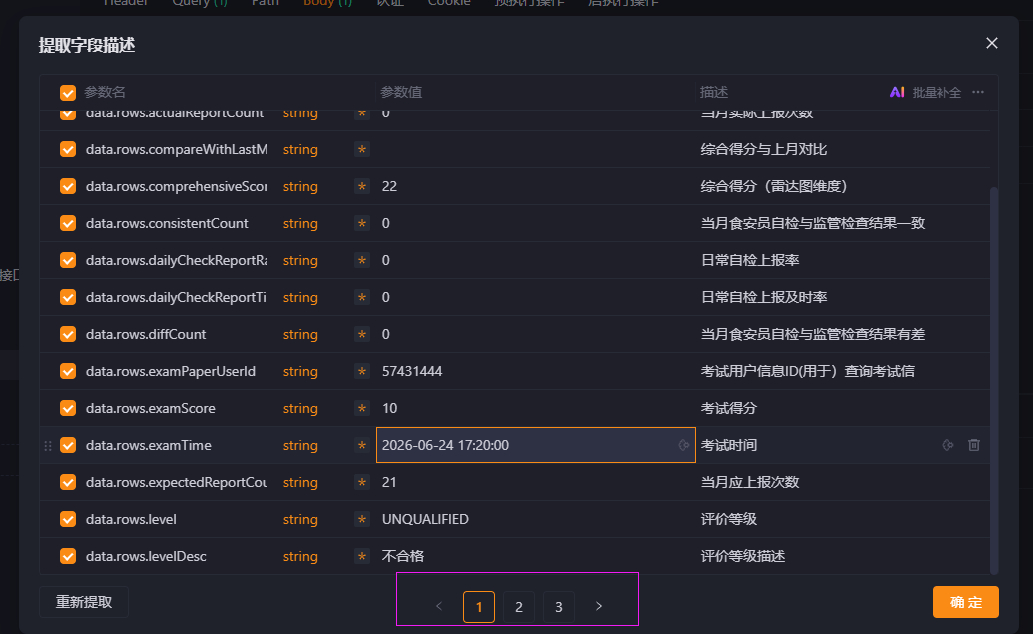This screenshot has height=634, width=1033.
Task: Uncheck data.rows.examTime checkbox
Action: (68, 446)
